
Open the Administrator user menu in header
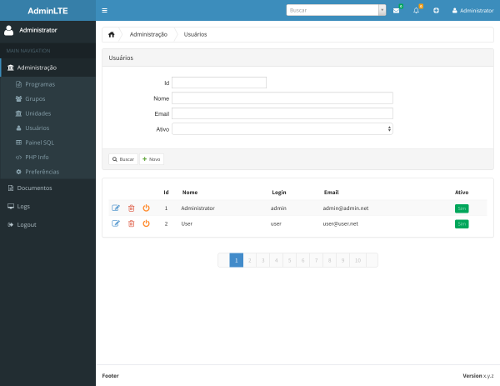473,10
